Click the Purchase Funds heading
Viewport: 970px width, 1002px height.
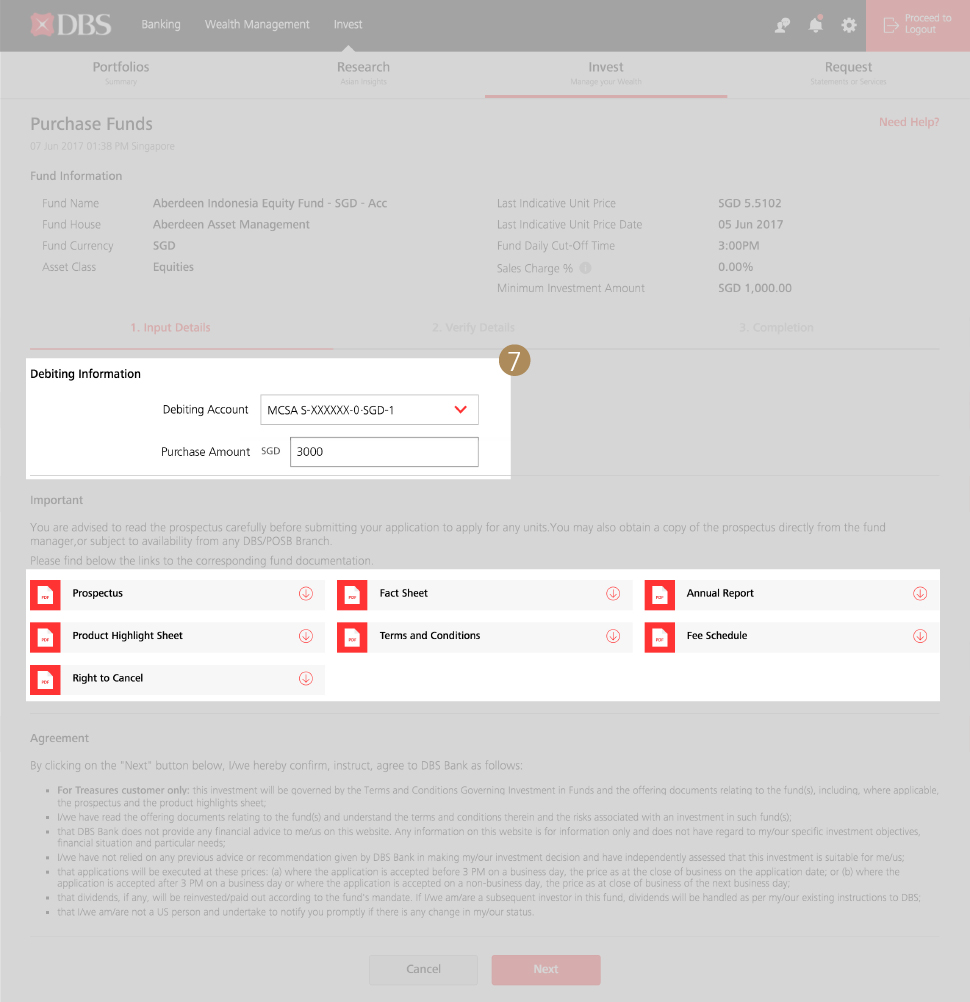(x=91, y=124)
